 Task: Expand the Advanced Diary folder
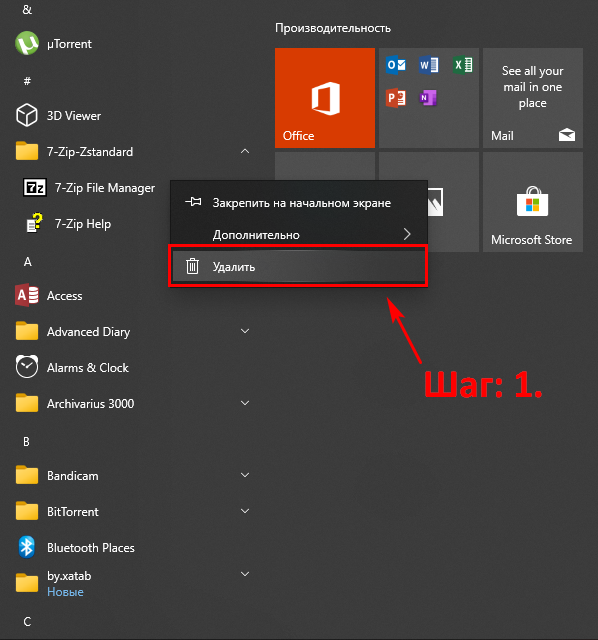pos(245,331)
